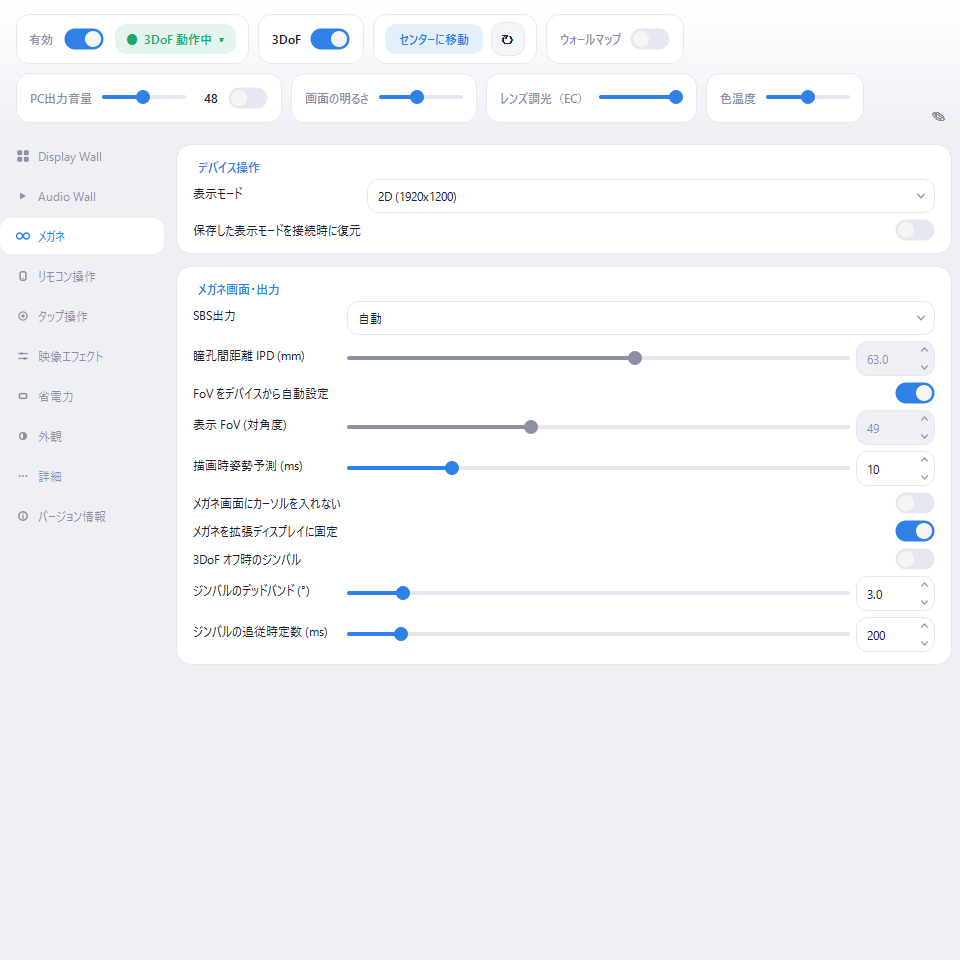The width and height of the screenshot is (960, 960).
Task: Click the 詳細 ellipsis icon
Action: (x=23, y=476)
